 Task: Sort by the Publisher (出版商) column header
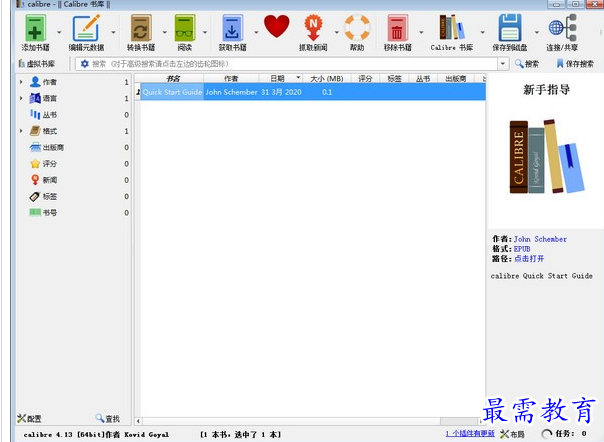click(x=456, y=78)
